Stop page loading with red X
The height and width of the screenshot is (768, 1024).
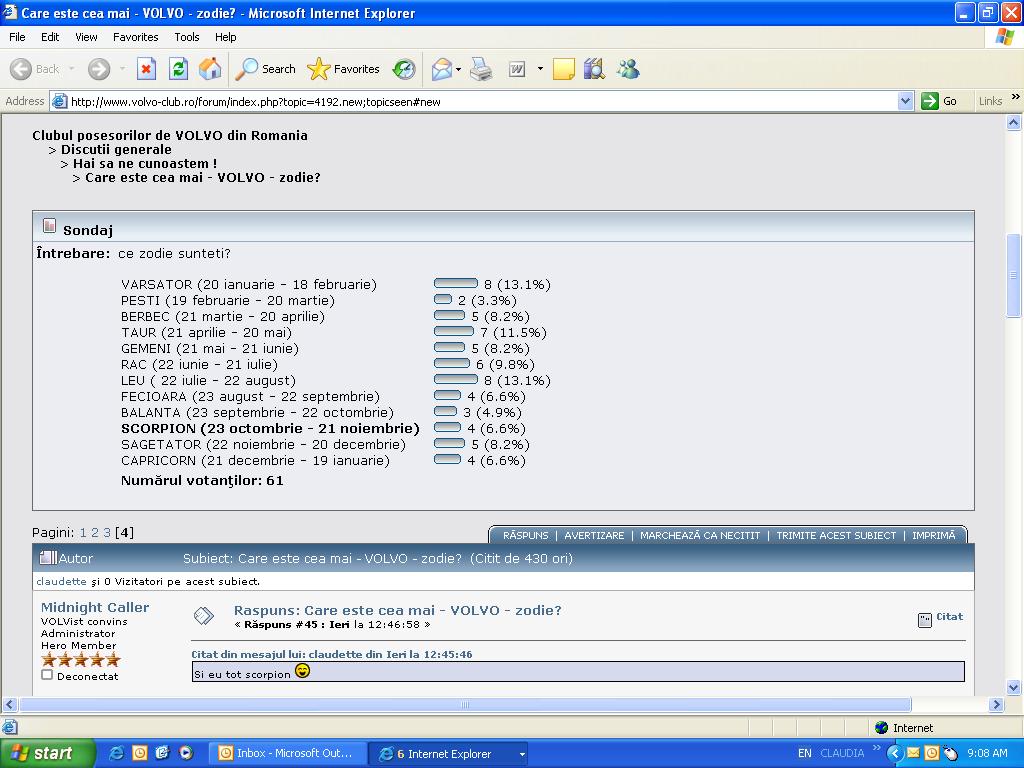pos(146,69)
